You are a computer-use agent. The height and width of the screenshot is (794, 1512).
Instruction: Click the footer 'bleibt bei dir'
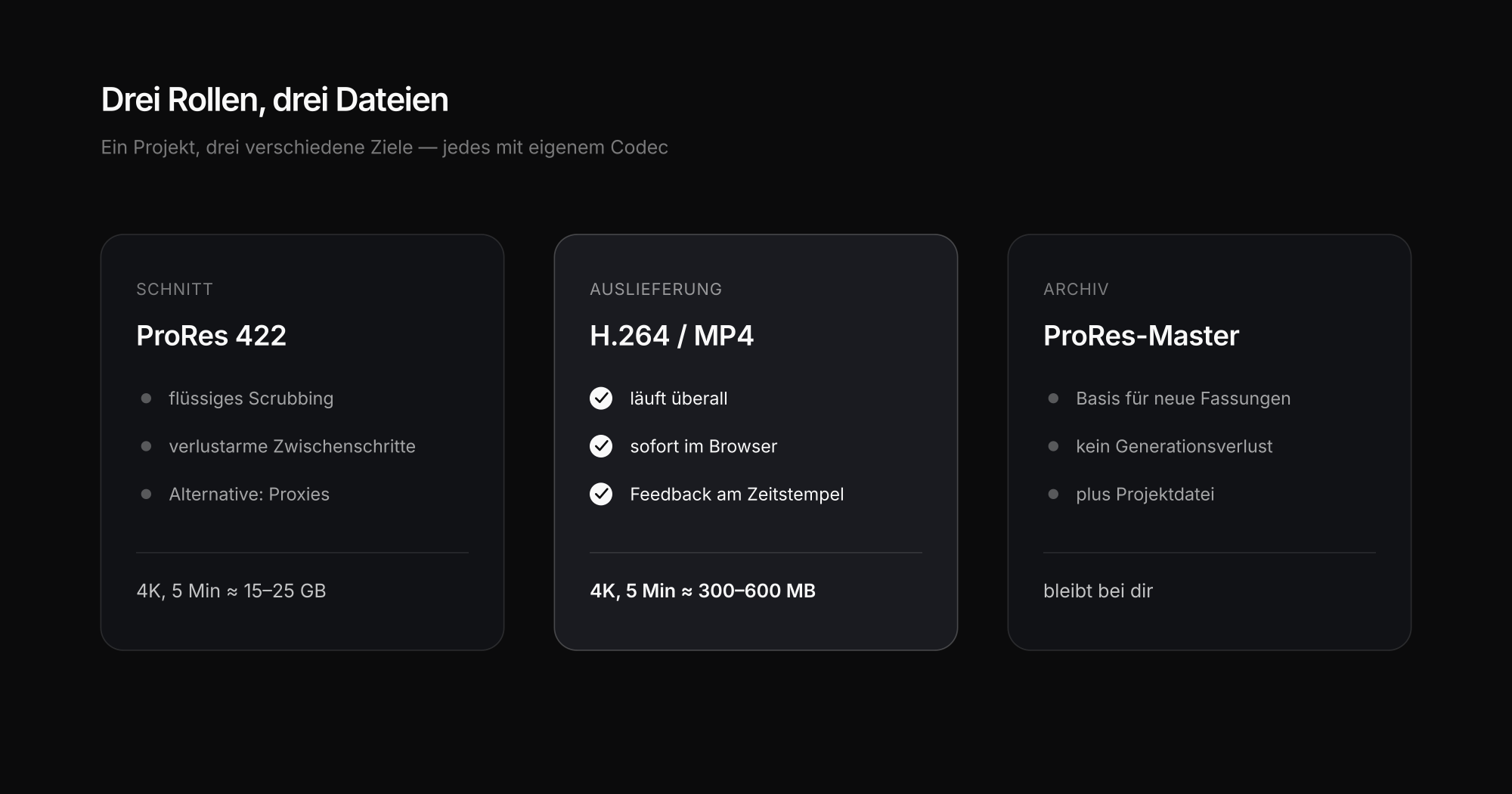(1098, 591)
